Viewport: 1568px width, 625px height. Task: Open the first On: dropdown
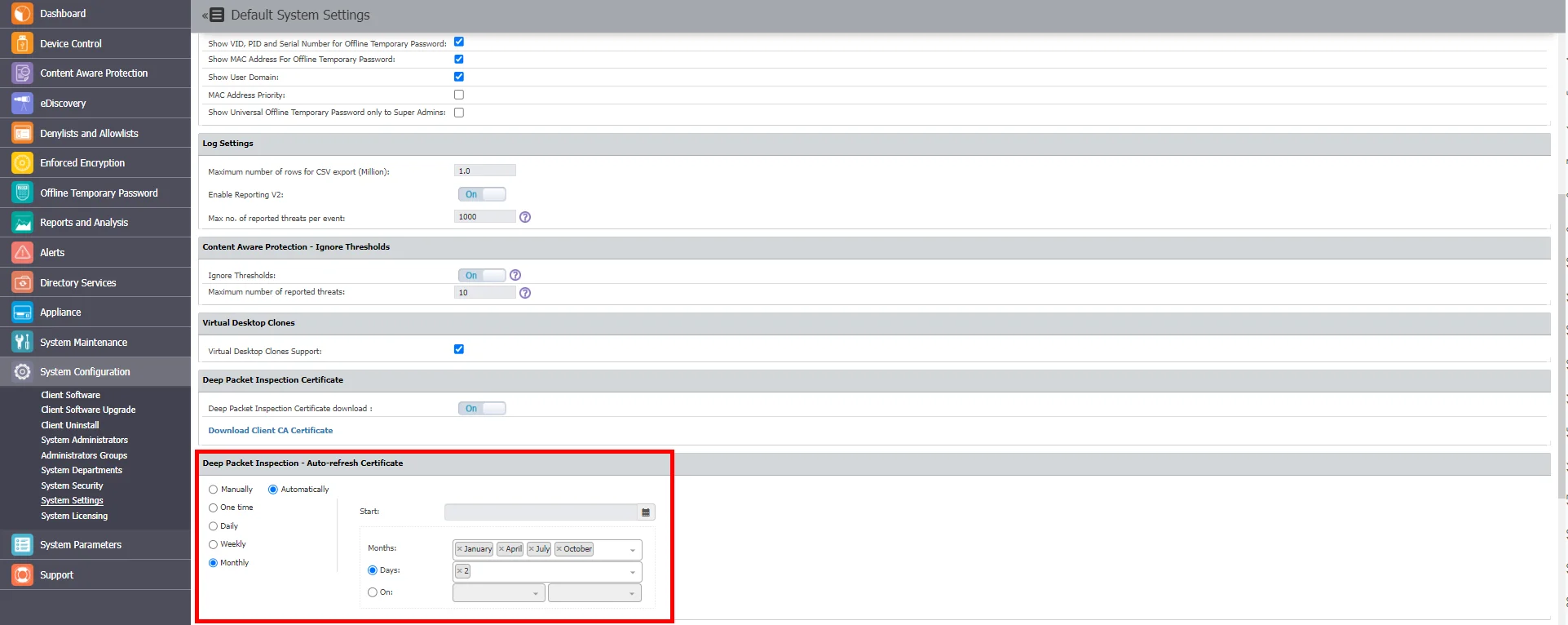click(499, 593)
